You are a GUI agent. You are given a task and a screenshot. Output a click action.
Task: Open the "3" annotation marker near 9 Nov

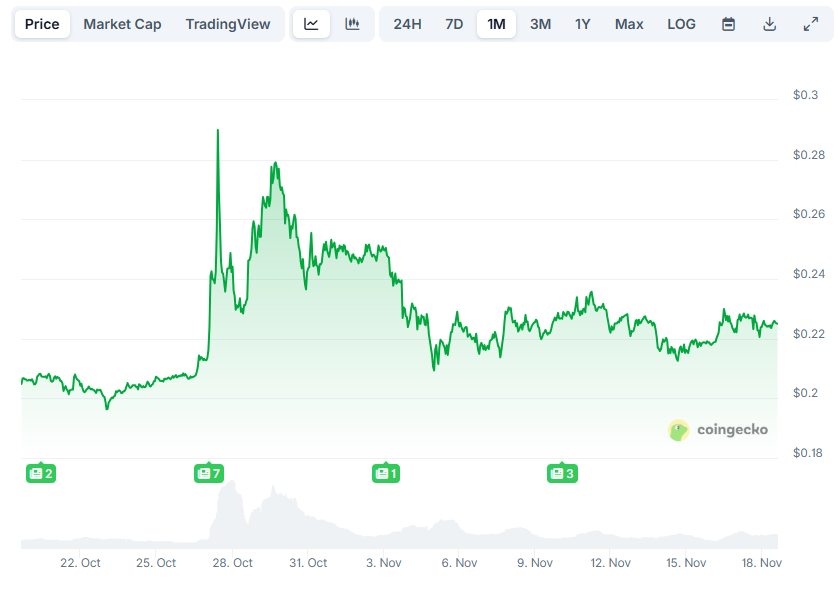coord(562,473)
